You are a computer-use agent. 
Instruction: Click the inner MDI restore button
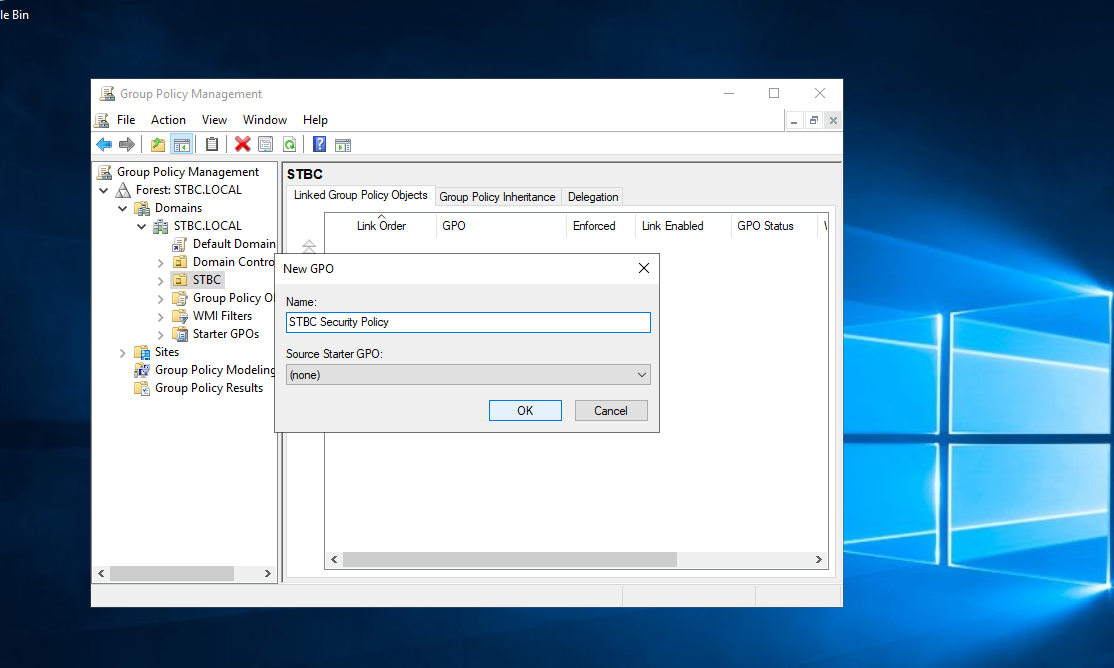813,121
